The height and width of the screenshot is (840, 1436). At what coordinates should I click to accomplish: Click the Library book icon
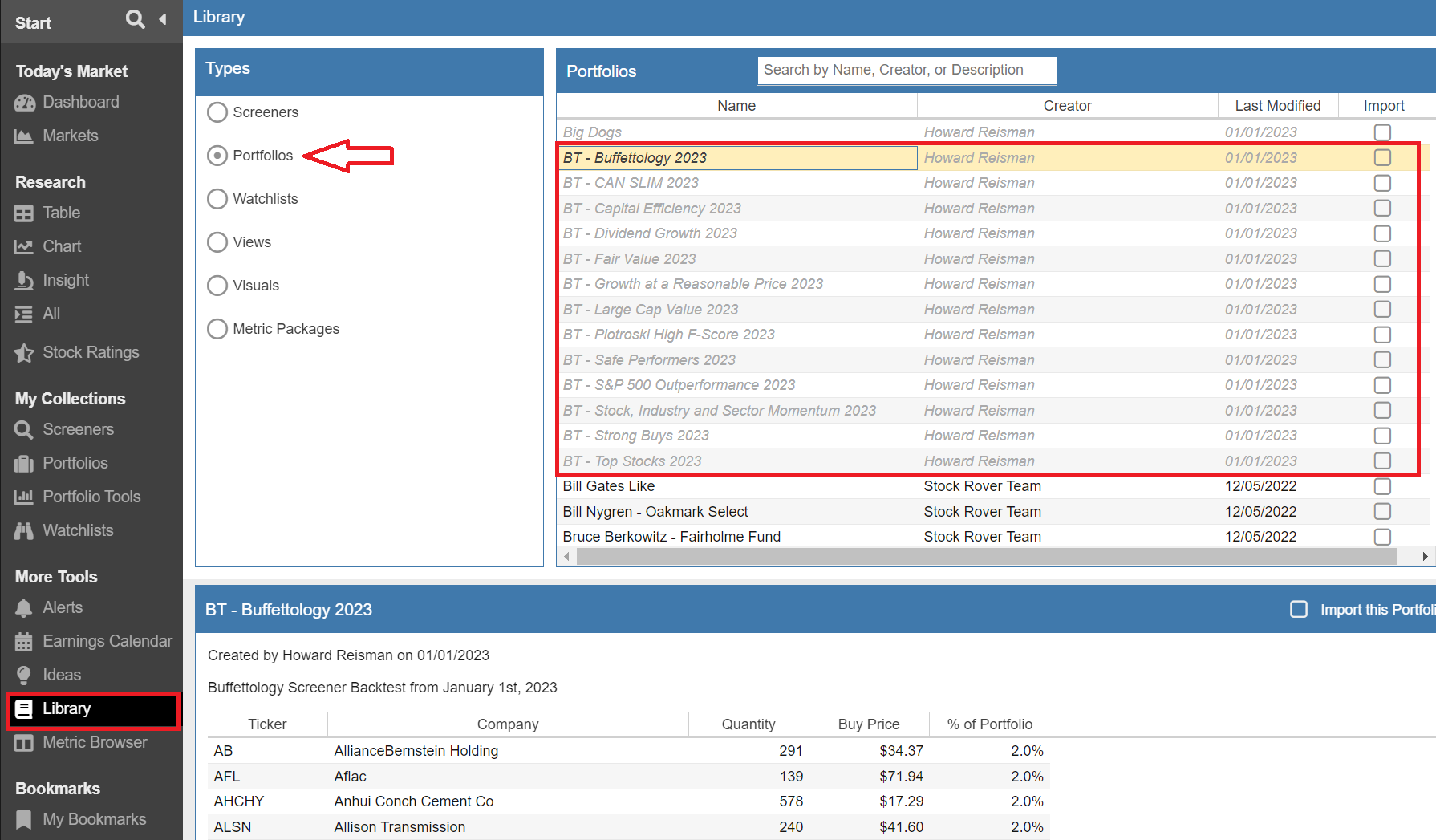(24, 709)
